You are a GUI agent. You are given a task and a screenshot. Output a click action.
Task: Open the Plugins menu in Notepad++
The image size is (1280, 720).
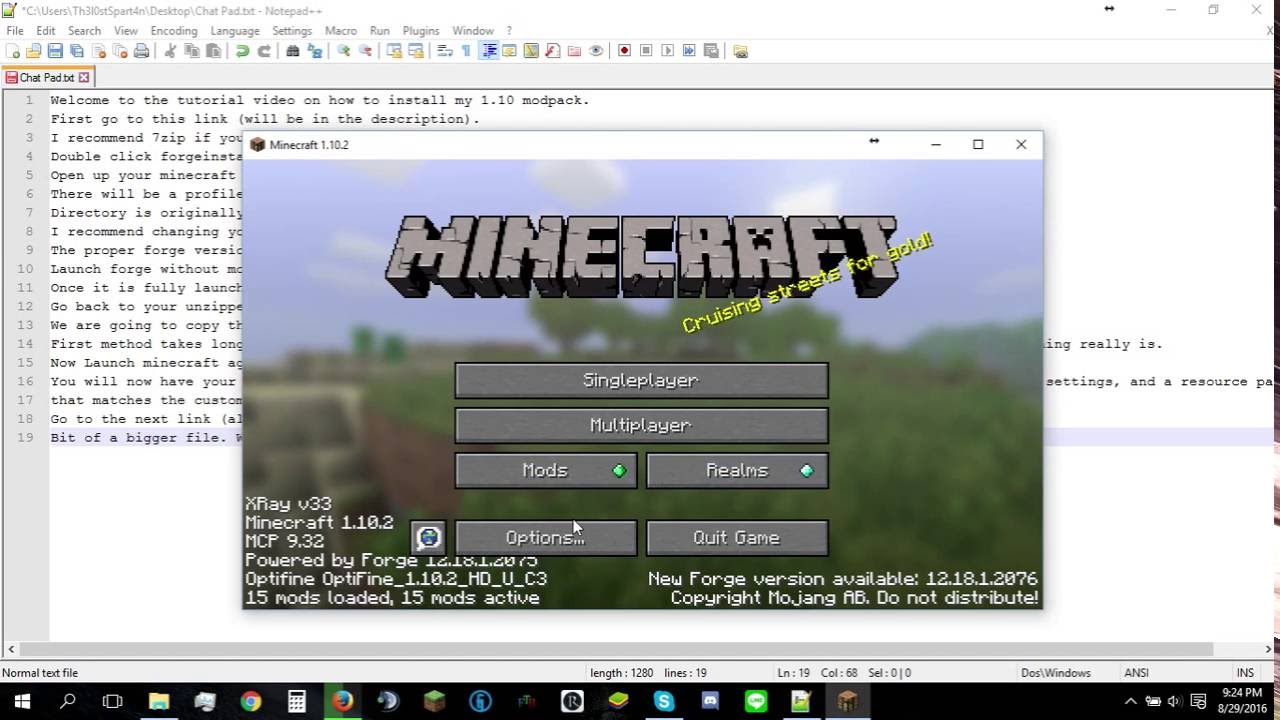(x=421, y=31)
